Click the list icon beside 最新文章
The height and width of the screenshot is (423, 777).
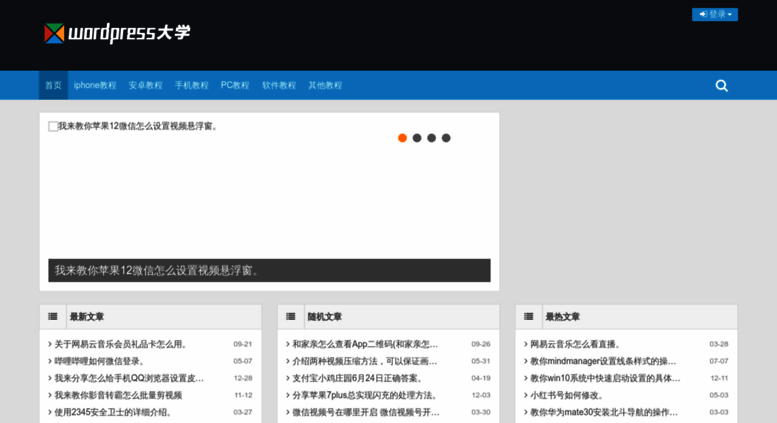pos(53,317)
